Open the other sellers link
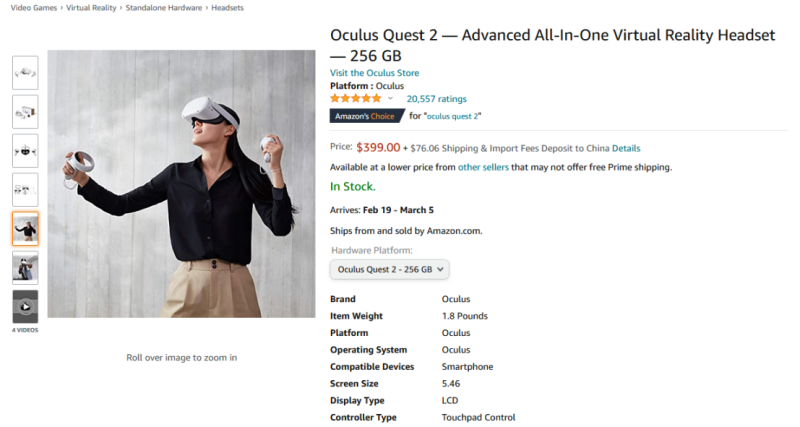The height and width of the screenshot is (427, 800). [483, 167]
